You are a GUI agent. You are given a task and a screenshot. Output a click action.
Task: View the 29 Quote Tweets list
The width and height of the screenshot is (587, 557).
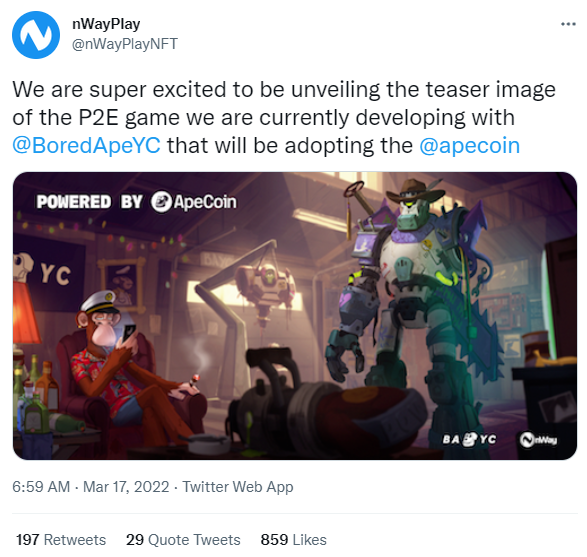183,540
